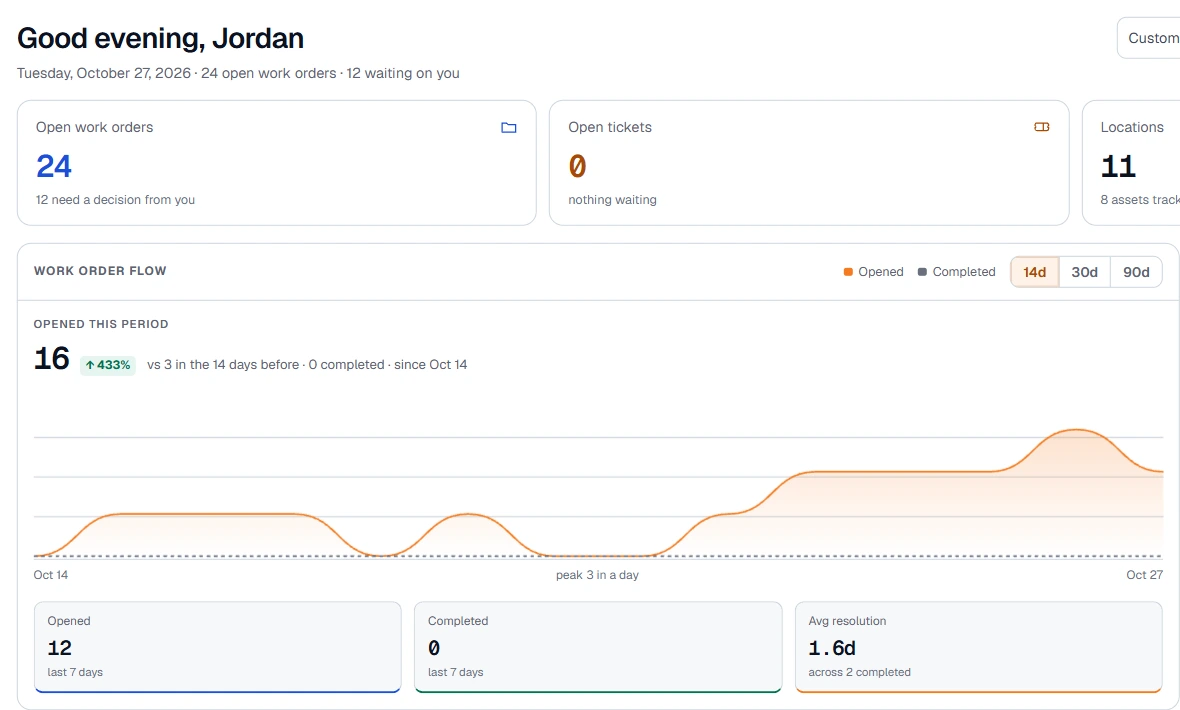Image resolution: width=1180 pixels, height=710 pixels.
Task: Click the WORK ORDER FLOW heading
Action: (100, 271)
